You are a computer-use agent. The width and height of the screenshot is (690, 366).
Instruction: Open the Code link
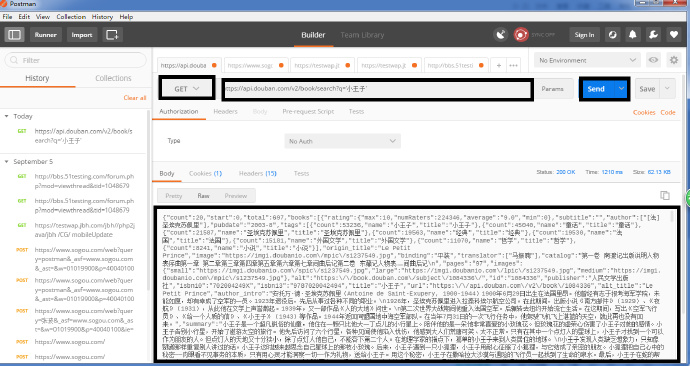pyautogui.click(x=668, y=113)
